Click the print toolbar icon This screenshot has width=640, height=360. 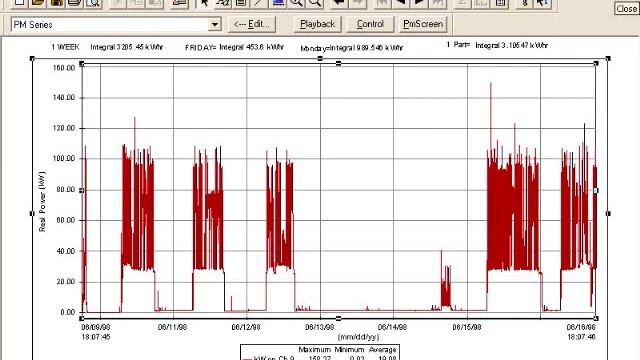tap(75, 3)
